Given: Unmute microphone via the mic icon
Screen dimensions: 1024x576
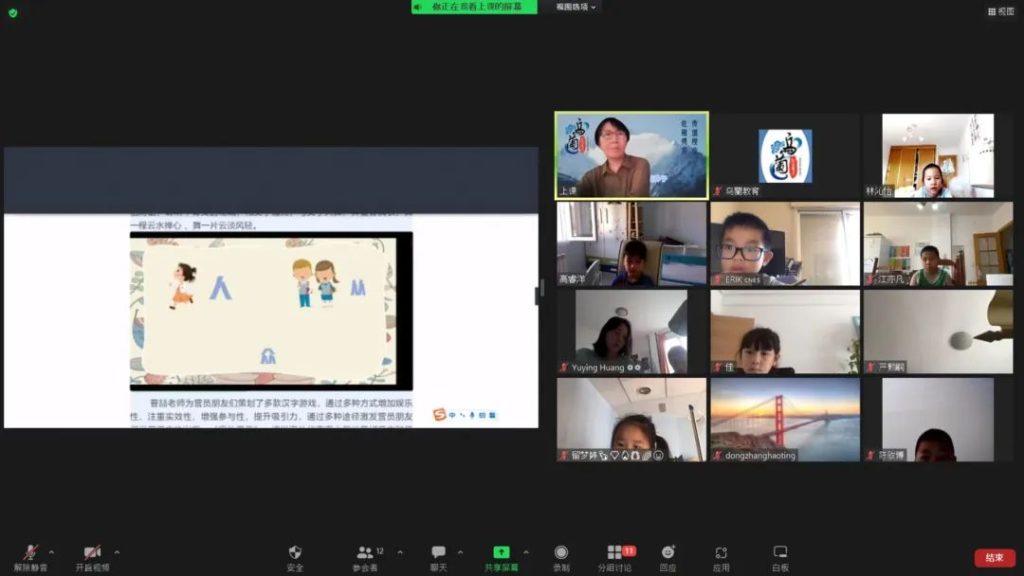Looking at the screenshot, I should (x=30, y=552).
